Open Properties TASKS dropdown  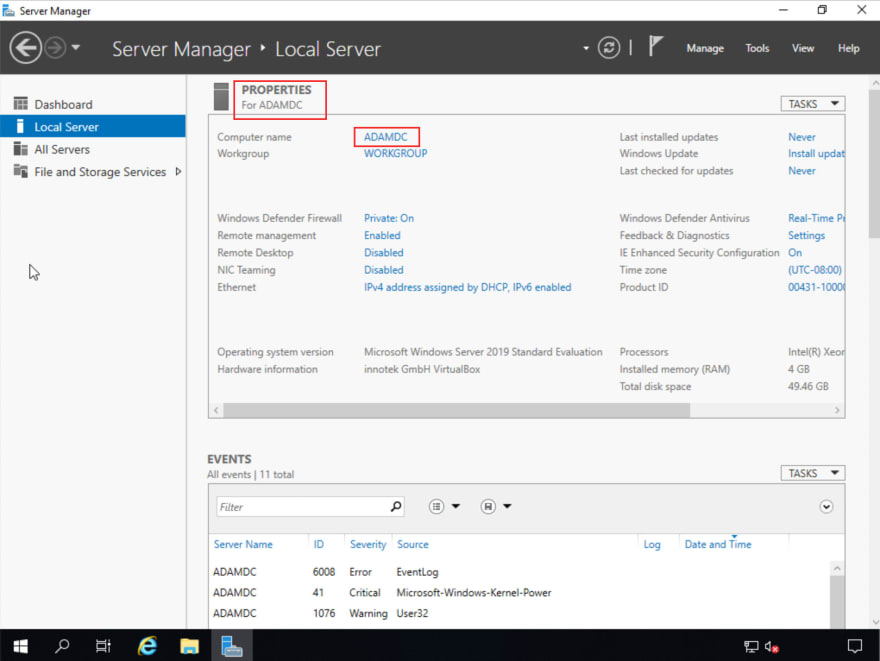click(813, 104)
